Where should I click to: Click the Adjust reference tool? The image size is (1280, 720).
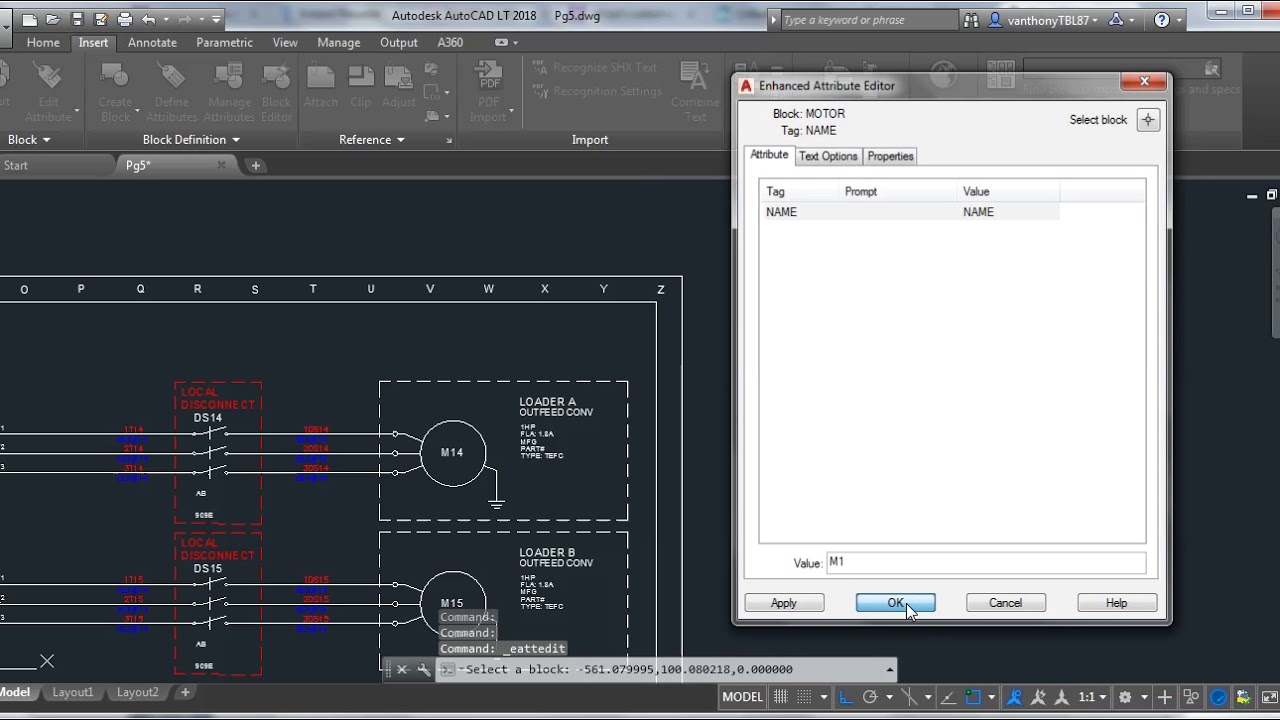click(x=399, y=88)
